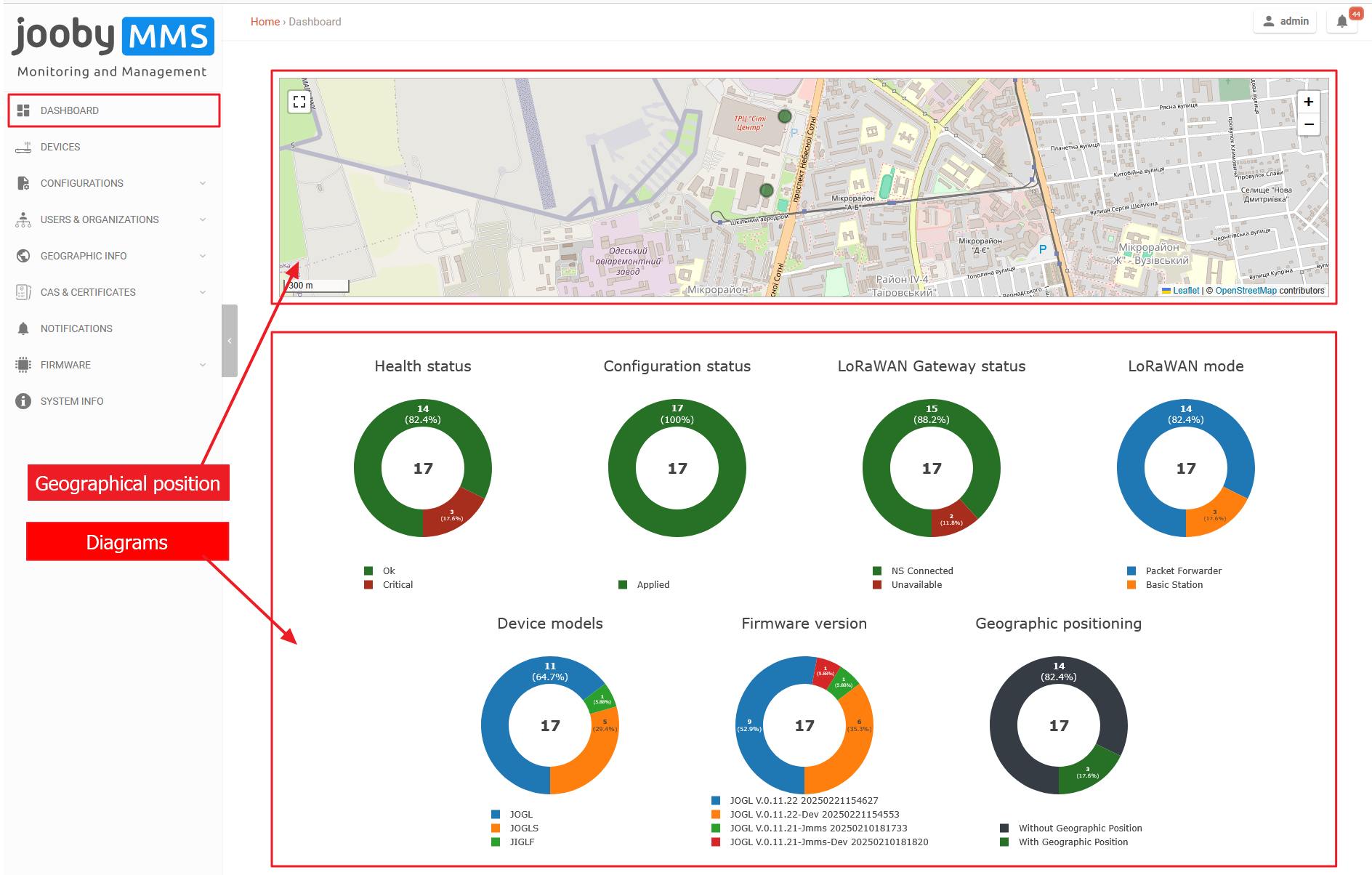Viewport: 1372px width, 875px height.
Task: Open the admin user button
Action: click(1285, 22)
